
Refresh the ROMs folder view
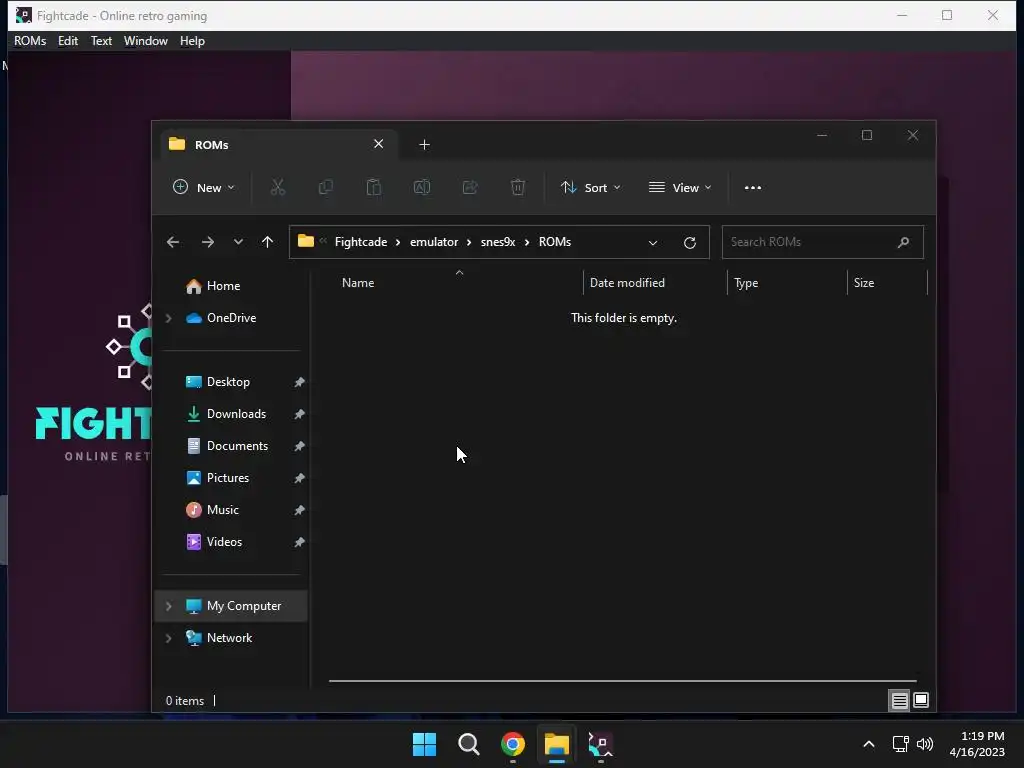[690, 243]
